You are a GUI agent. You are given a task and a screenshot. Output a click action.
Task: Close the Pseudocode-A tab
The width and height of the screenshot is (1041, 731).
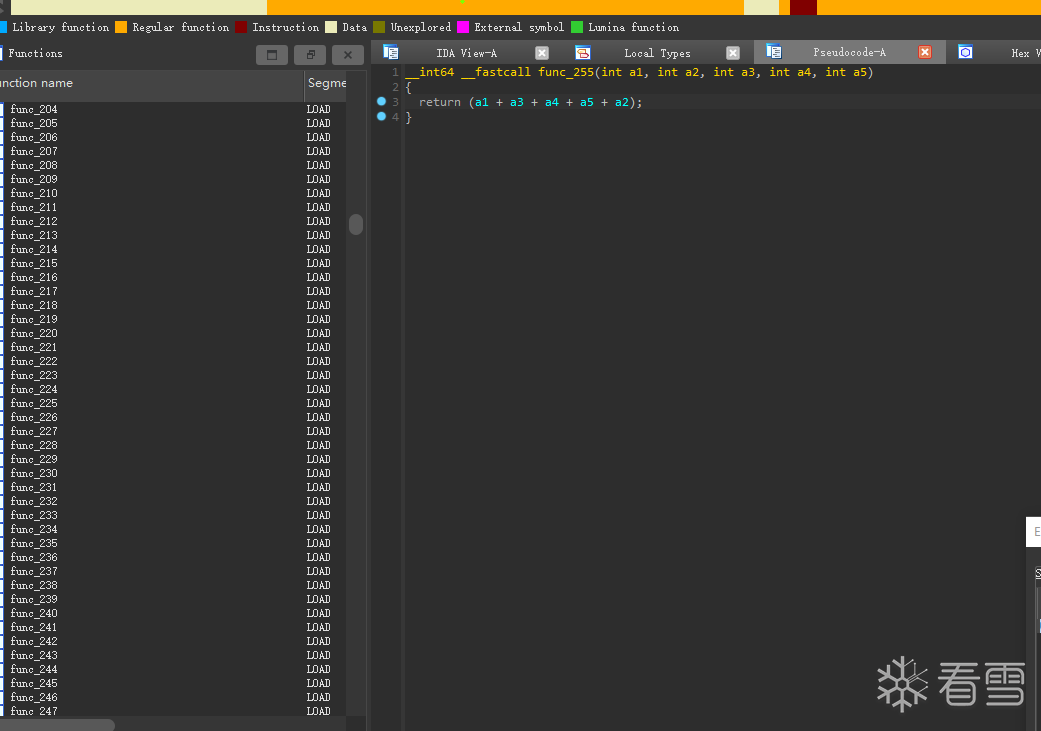(x=925, y=52)
